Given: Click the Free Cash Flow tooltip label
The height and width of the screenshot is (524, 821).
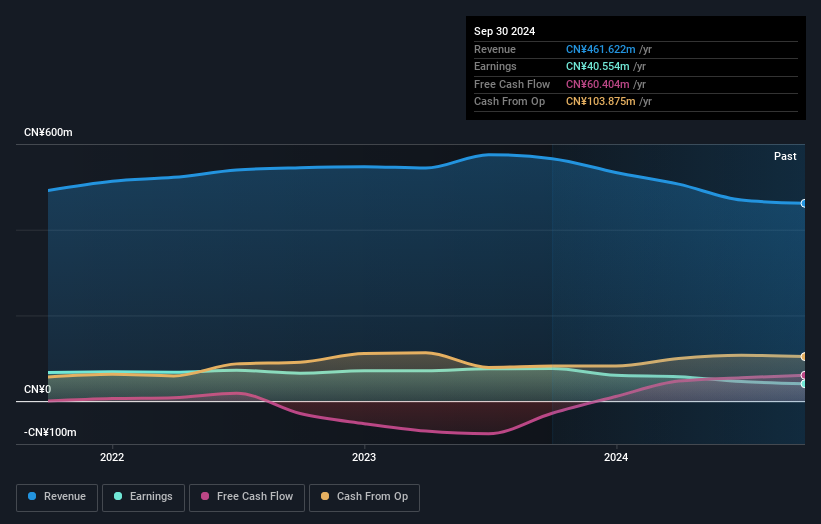Looking at the screenshot, I should pyautogui.click(x=512, y=84).
